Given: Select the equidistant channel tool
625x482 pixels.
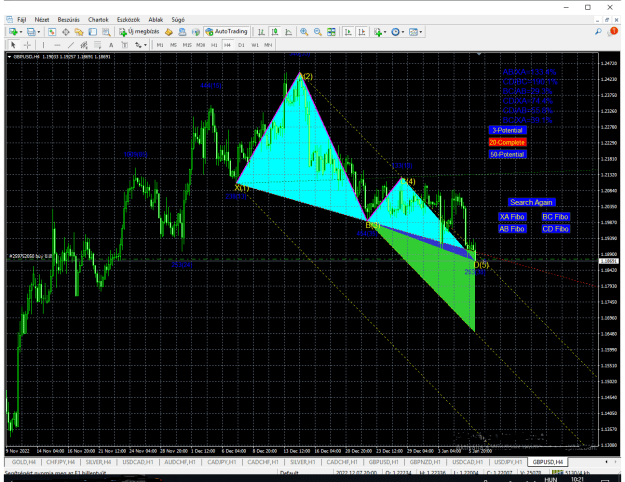Looking at the screenshot, I should click(84, 45).
